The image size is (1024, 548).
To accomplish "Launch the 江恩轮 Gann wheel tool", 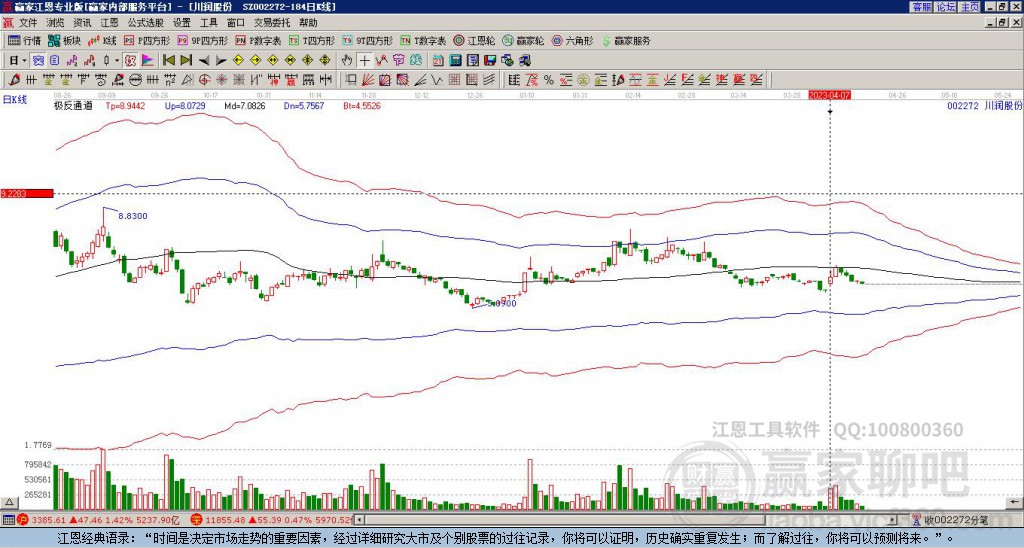I will [x=474, y=41].
